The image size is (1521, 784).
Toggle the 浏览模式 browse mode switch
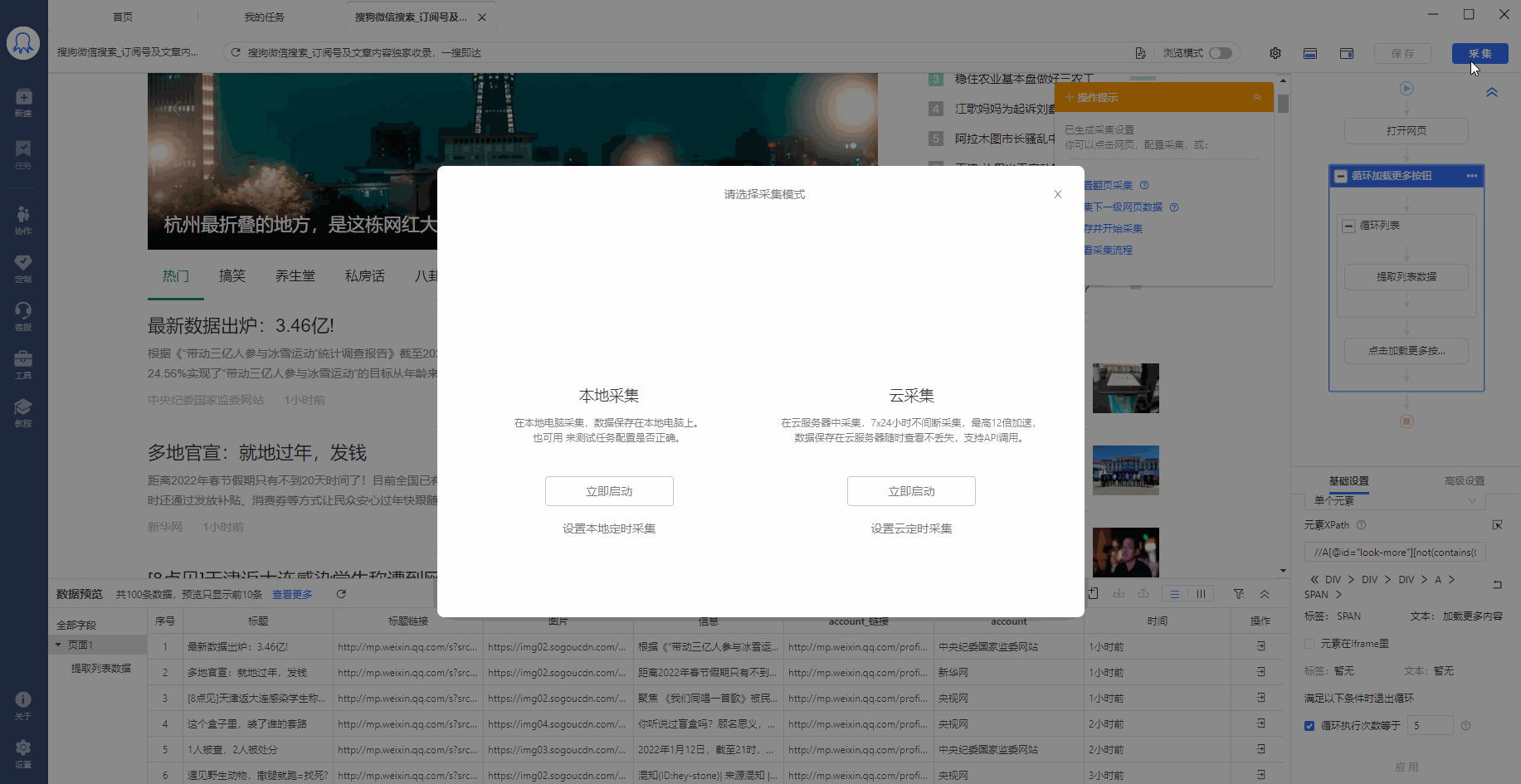tap(1220, 53)
